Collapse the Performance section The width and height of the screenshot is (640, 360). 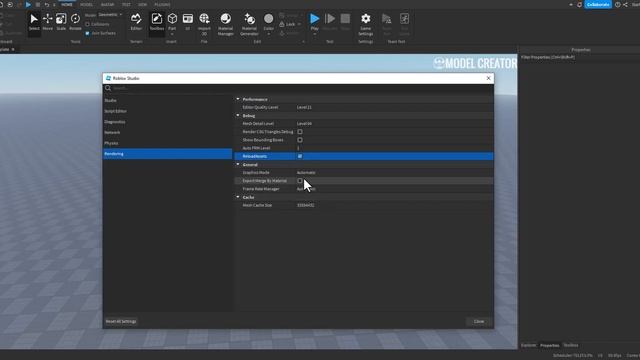pos(238,99)
